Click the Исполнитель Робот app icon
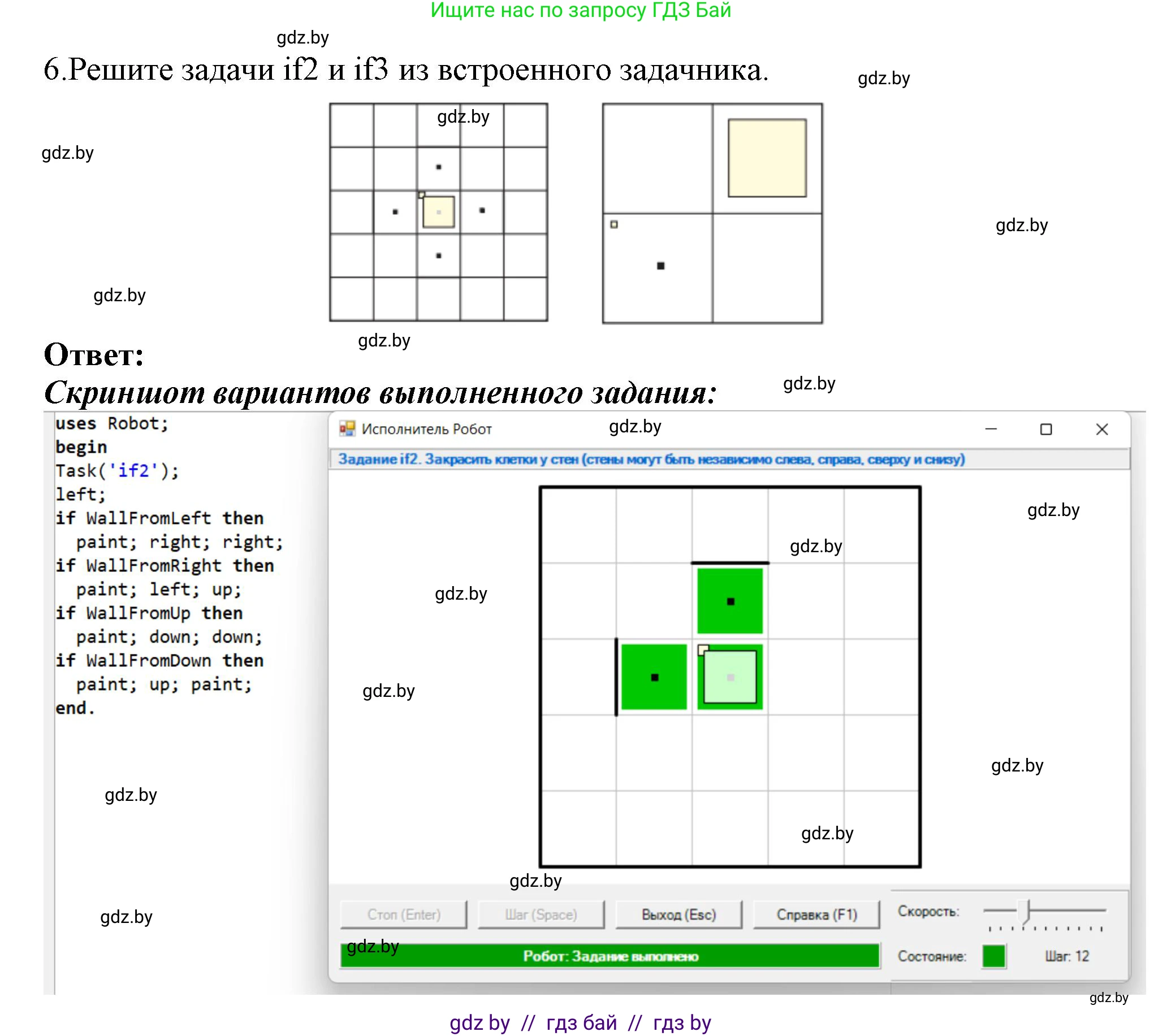This screenshot has height=1036, width=1163. click(347, 428)
